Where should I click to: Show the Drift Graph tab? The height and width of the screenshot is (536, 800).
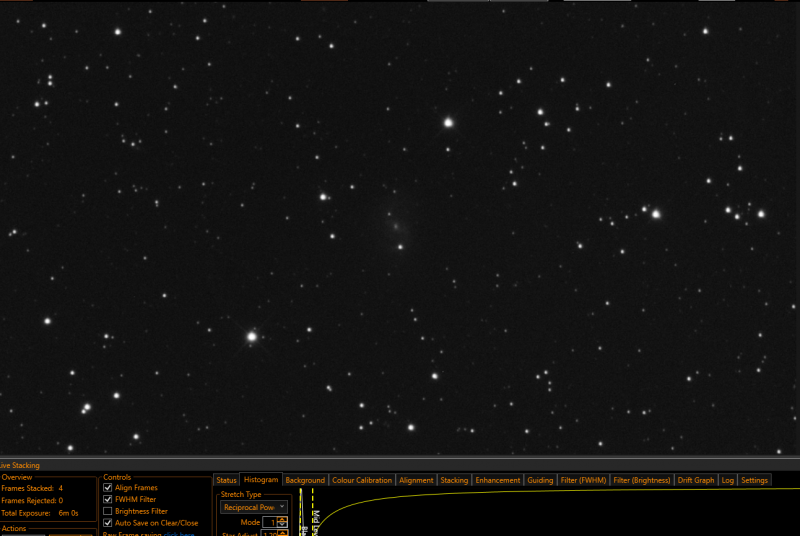[695, 480]
